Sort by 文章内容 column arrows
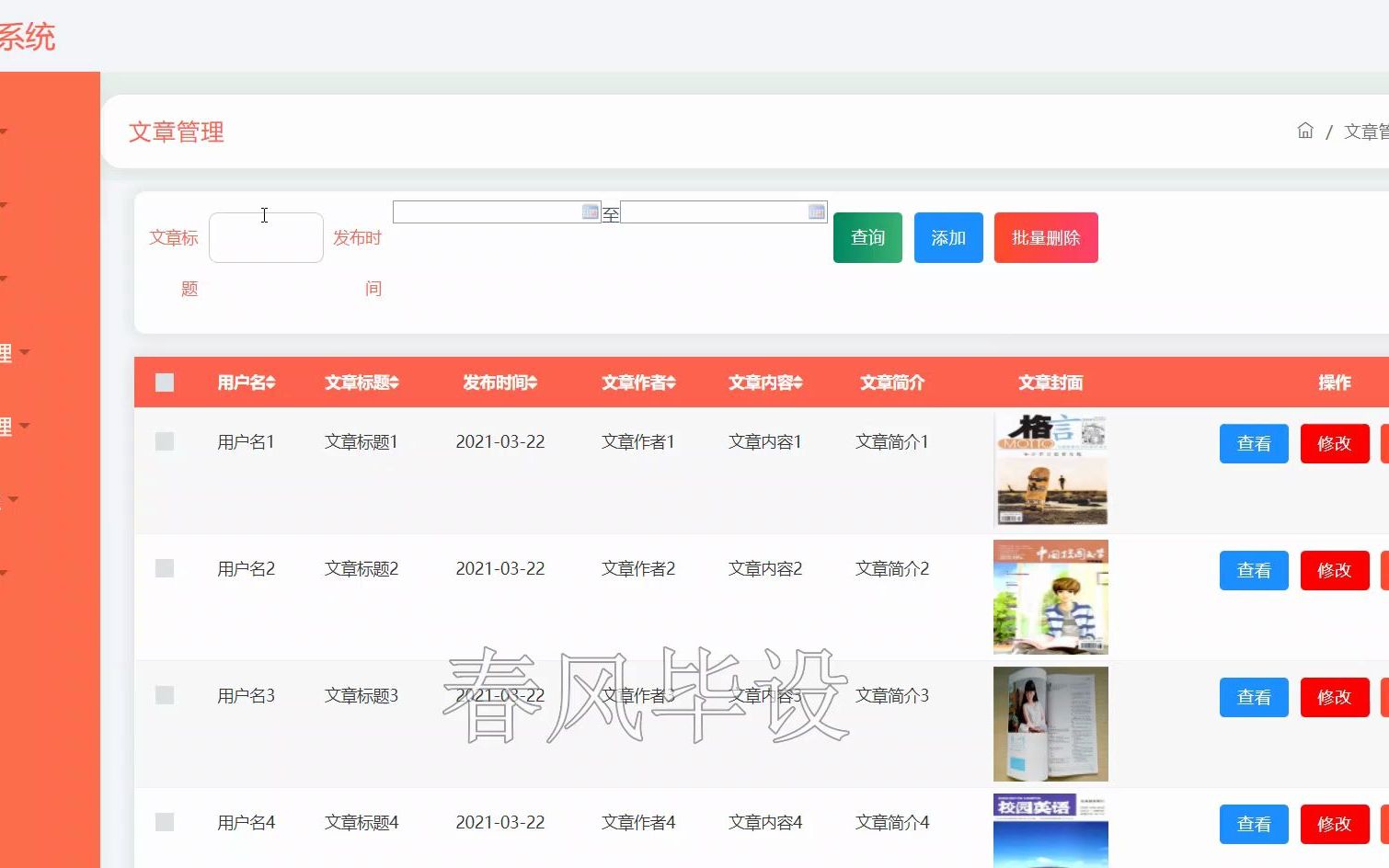 (x=798, y=383)
